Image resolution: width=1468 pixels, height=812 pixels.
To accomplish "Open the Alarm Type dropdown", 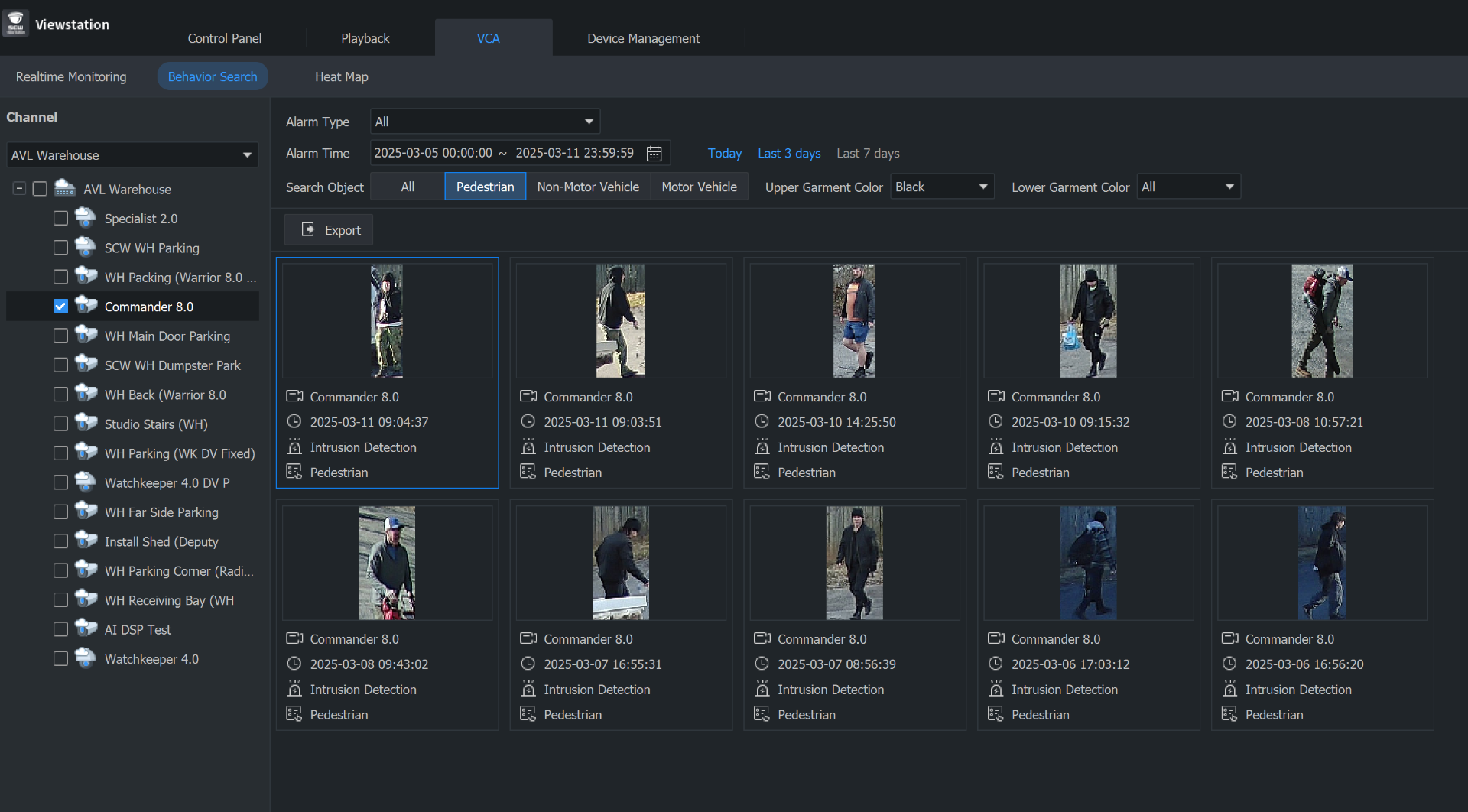I will pyautogui.click(x=485, y=122).
